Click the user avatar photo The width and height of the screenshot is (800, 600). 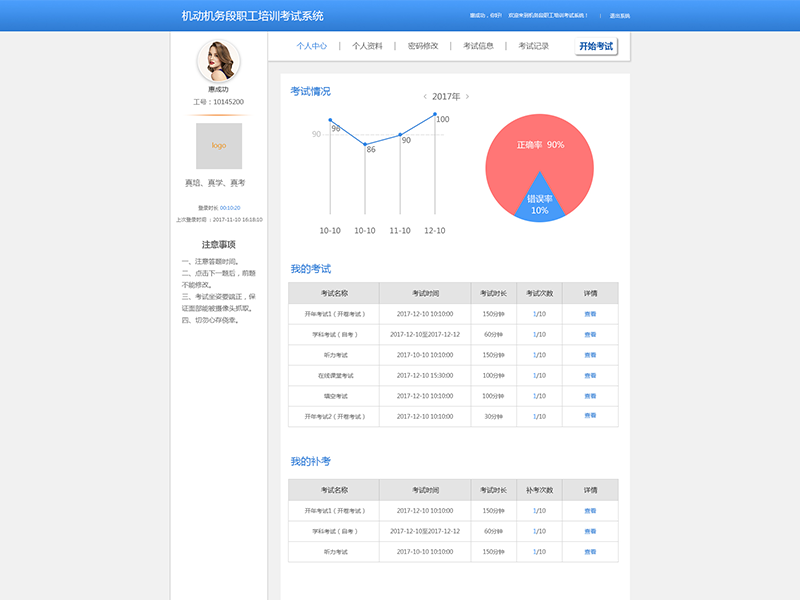tap(218, 61)
